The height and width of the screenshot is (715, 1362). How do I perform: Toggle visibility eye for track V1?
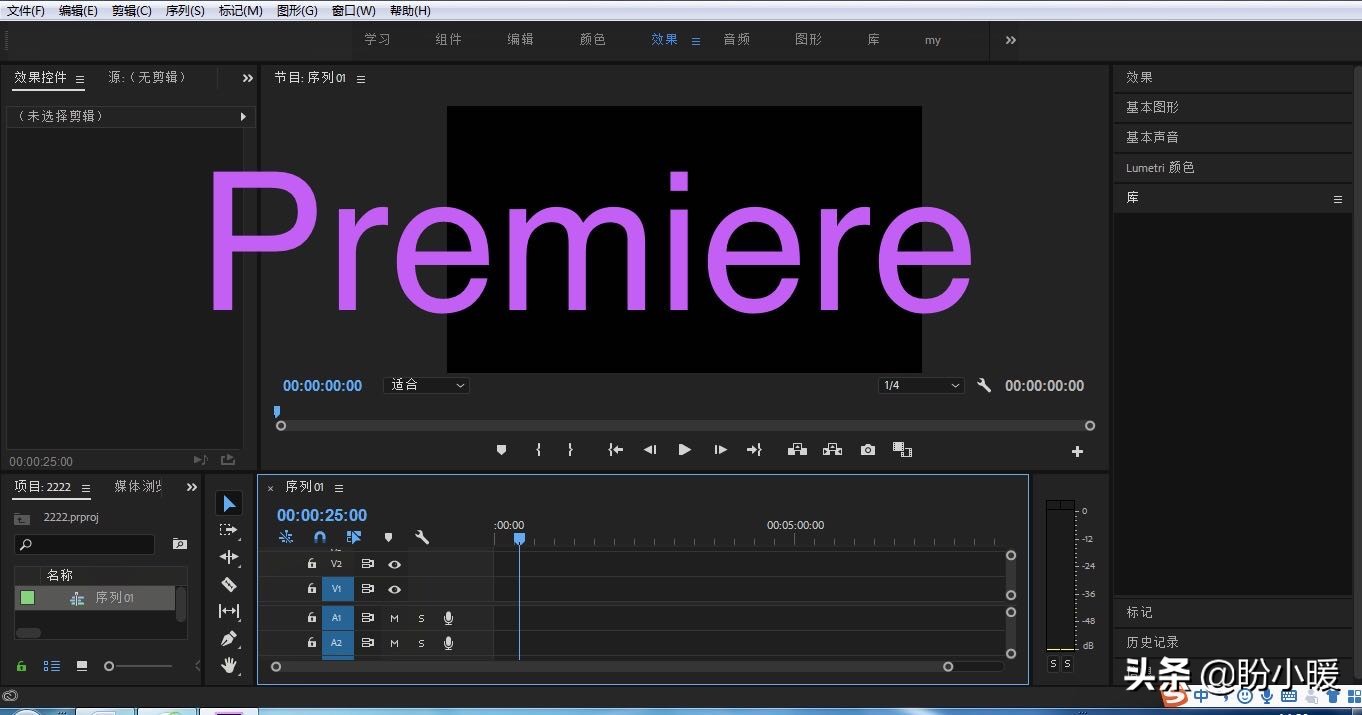pyautogui.click(x=395, y=589)
